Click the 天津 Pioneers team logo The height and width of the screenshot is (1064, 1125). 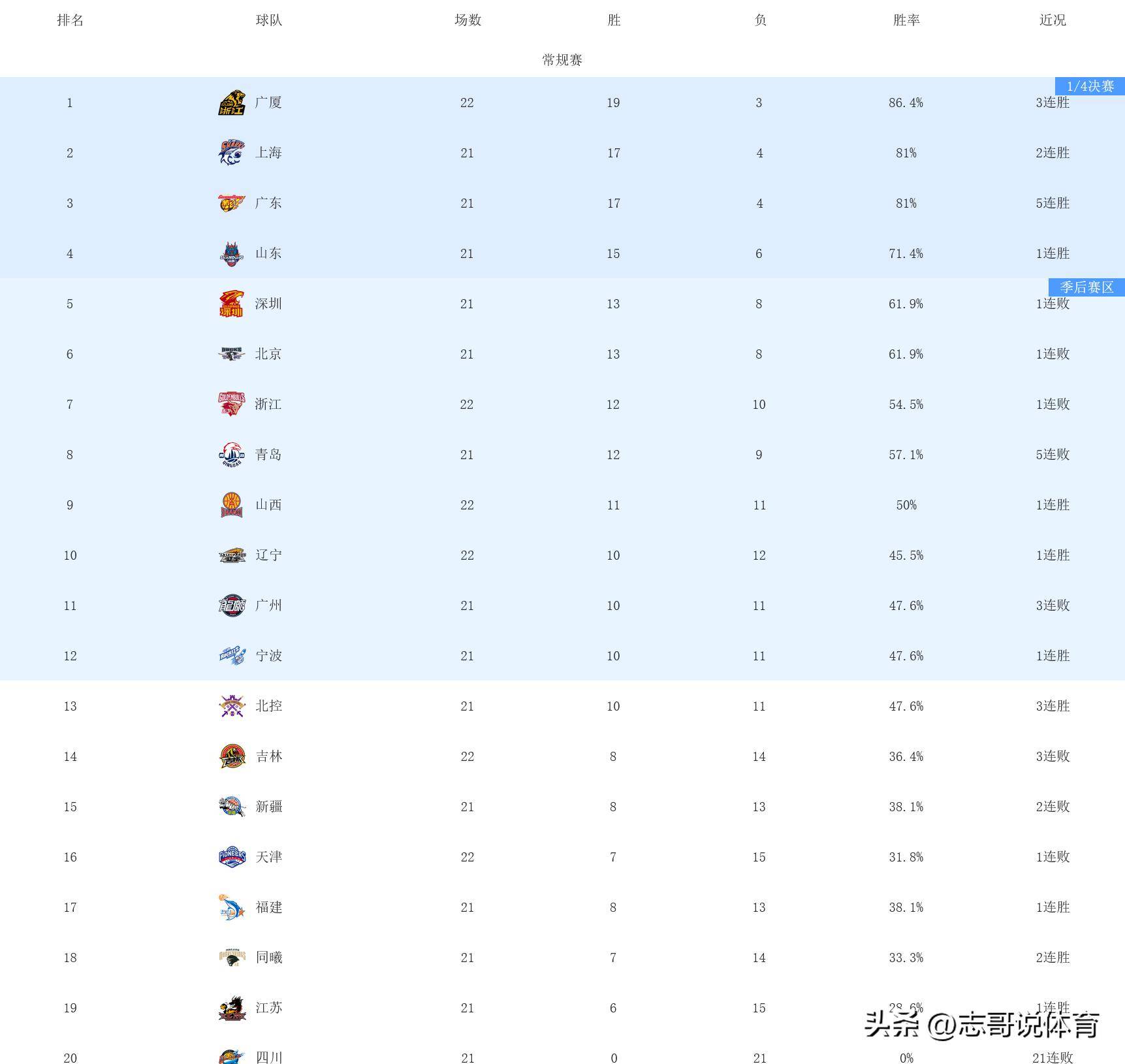[231, 857]
